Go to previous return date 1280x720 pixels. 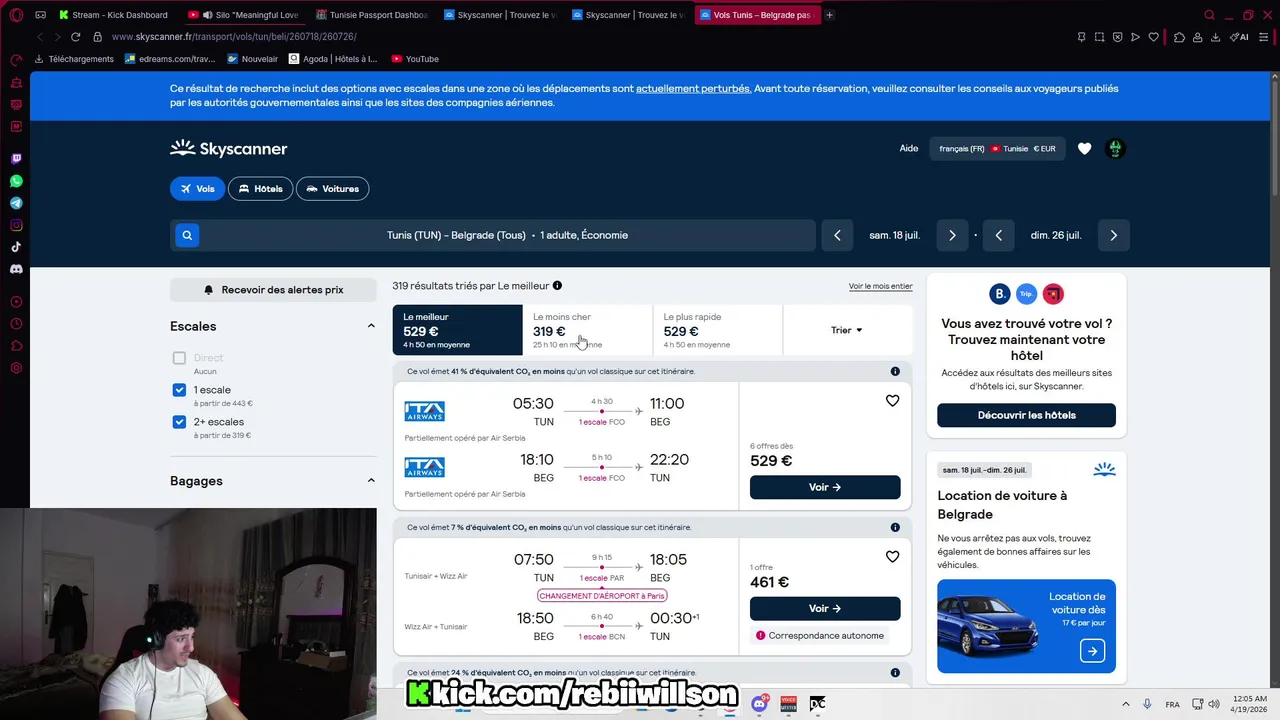tap(998, 236)
